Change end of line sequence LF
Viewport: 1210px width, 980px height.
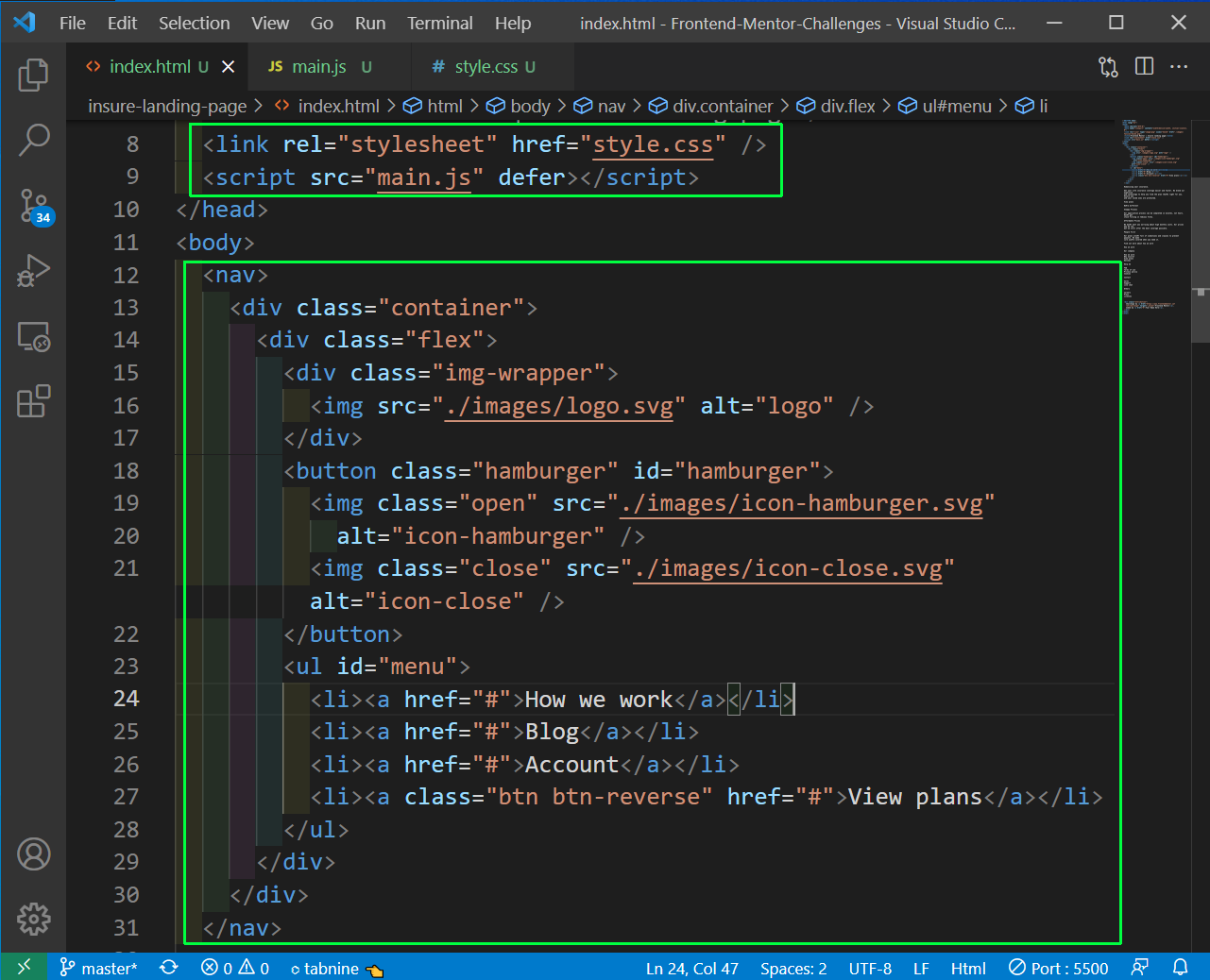tap(921, 968)
